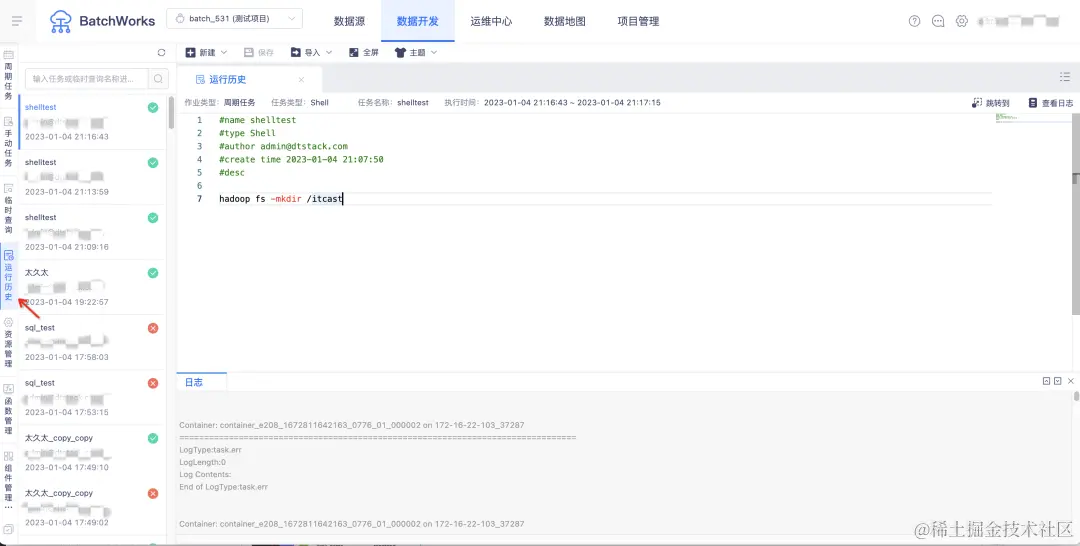Select the sql_test run at 17:58:03
The height and width of the screenshot is (546, 1080).
point(92,342)
